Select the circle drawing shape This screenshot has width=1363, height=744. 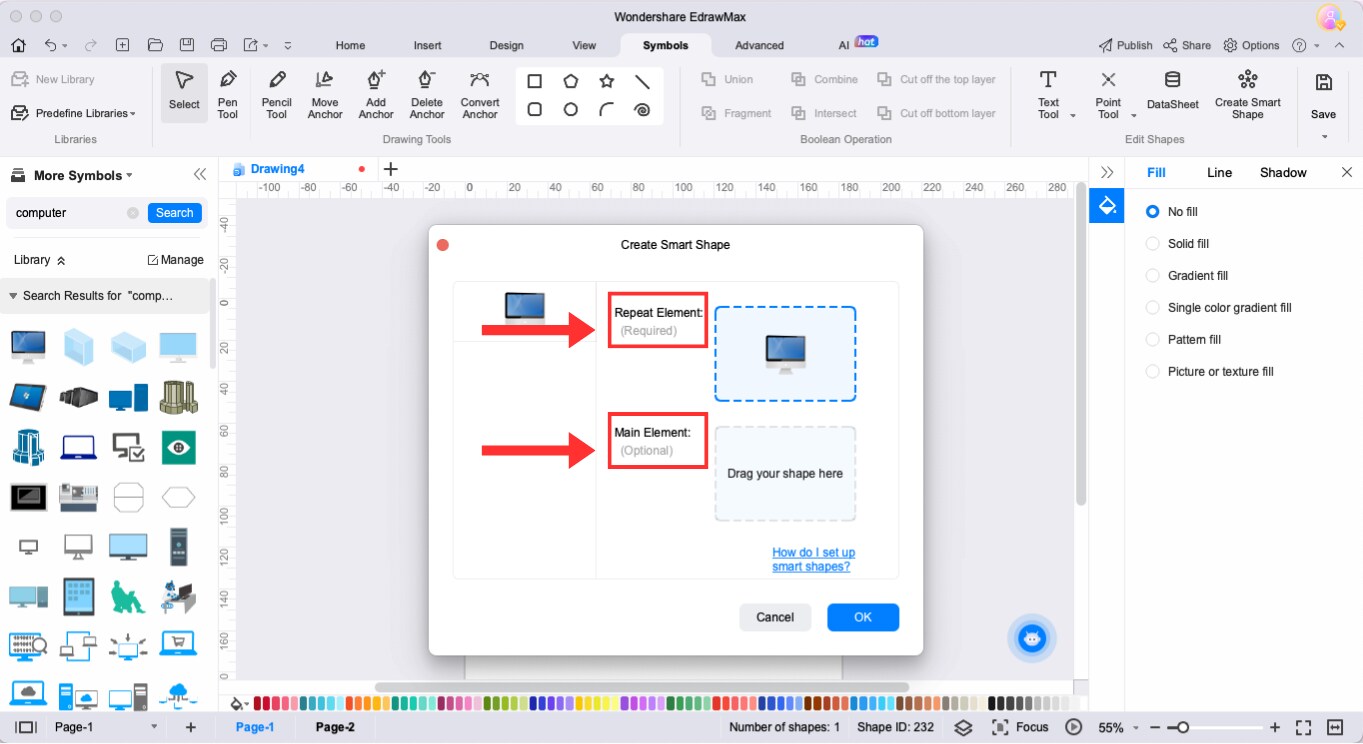click(571, 110)
